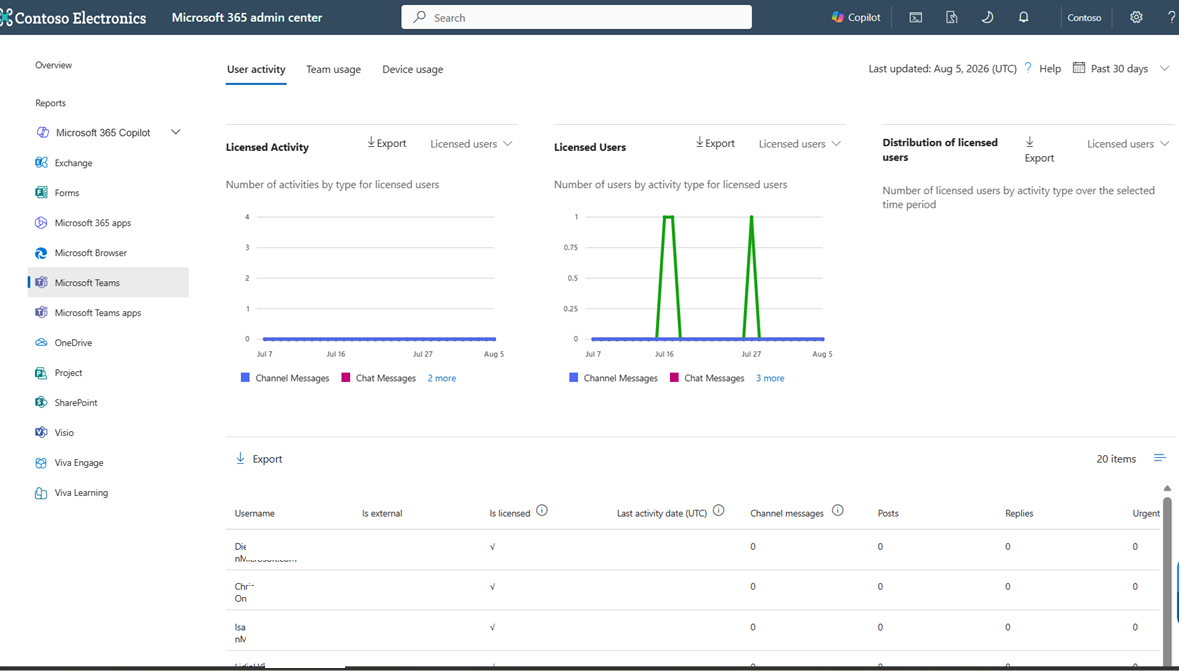Switch to the Device usage tab
1192x671 pixels.
(x=413, y=69)
